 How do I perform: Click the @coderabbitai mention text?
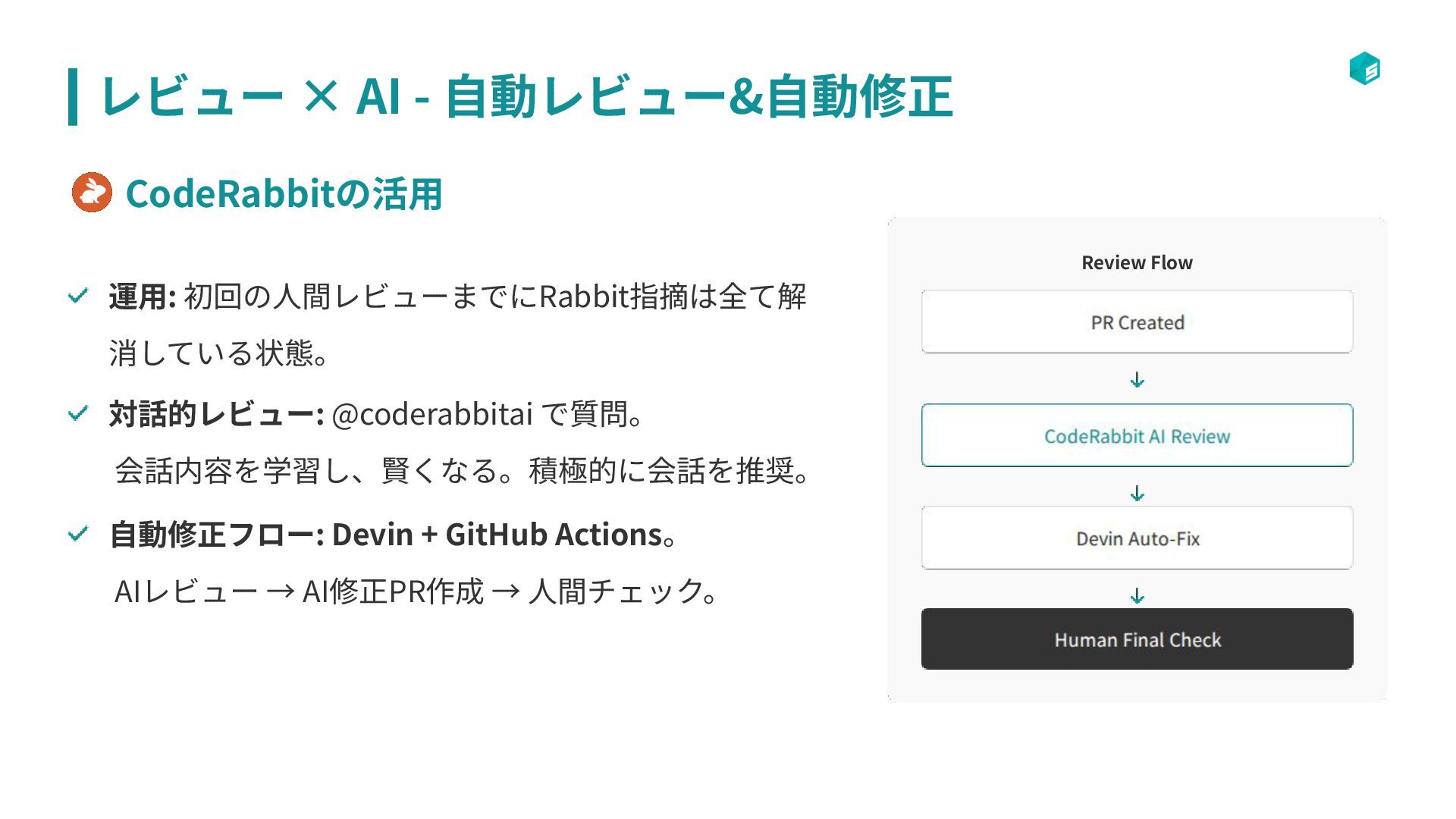432,414
